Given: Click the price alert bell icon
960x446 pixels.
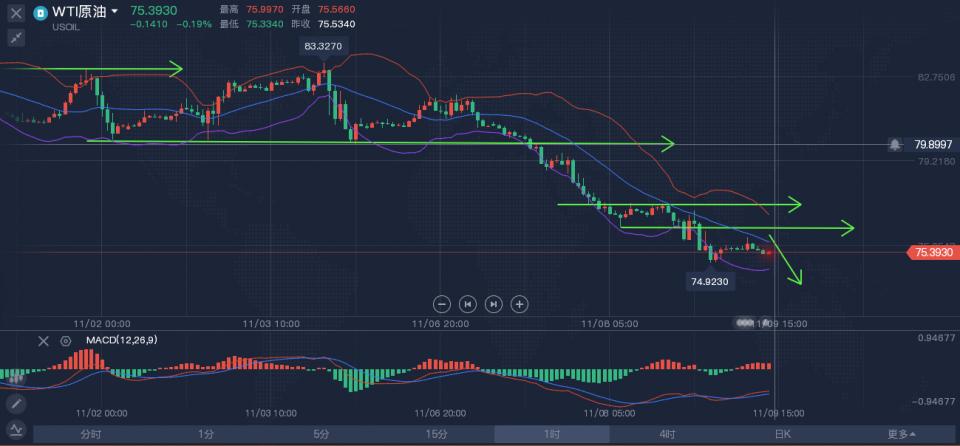Looking at the screenshot, I should point(895,144).
